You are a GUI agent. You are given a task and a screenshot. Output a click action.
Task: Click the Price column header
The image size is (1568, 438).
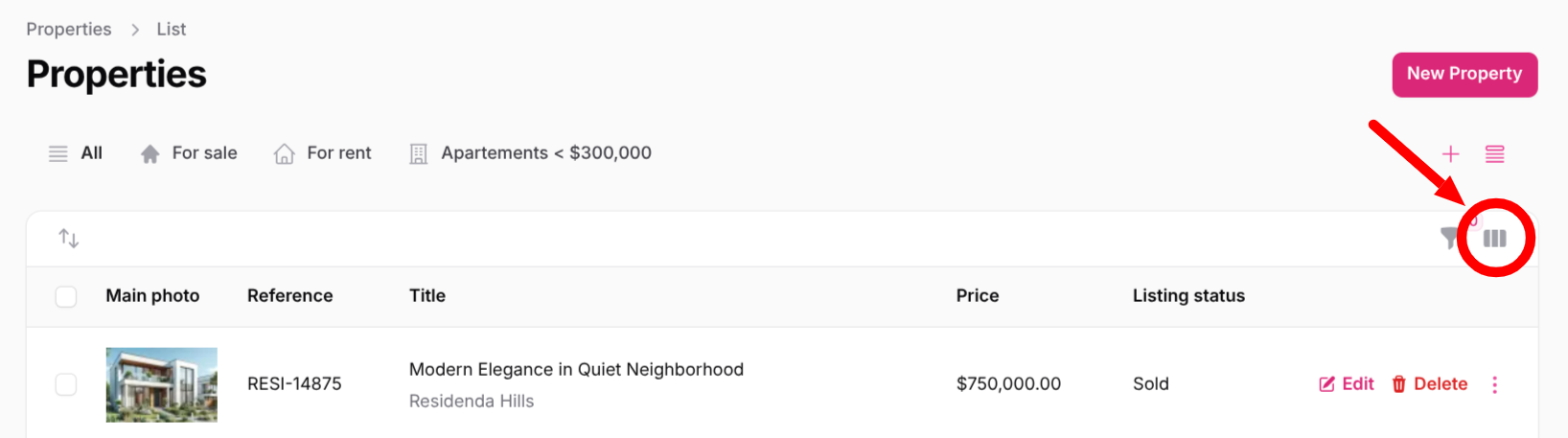pos(977,296)
